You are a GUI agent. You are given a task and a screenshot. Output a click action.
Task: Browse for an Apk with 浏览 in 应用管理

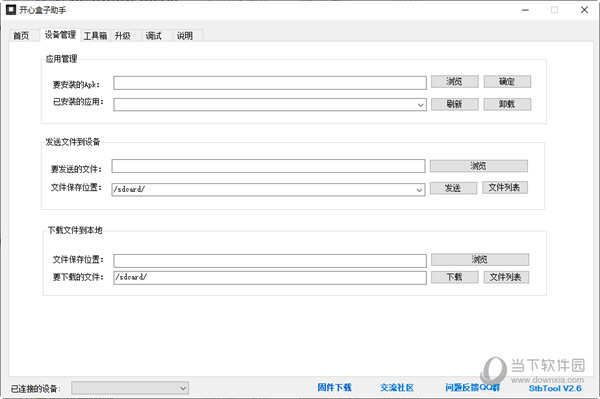pyautogui.click(x=455, y=81)
